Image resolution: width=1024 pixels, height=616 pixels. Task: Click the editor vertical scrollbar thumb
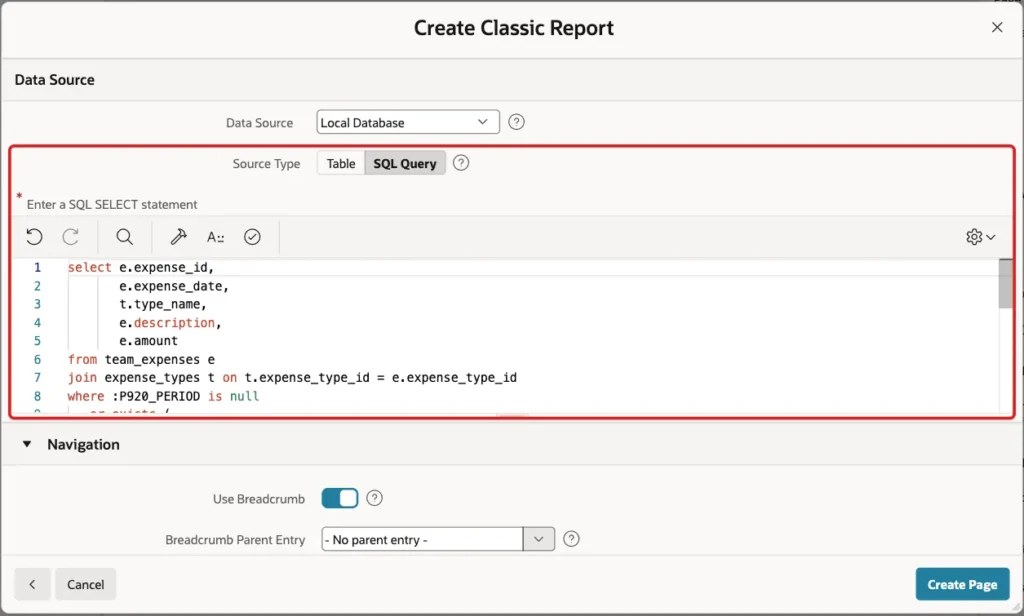coord(1006,284)
